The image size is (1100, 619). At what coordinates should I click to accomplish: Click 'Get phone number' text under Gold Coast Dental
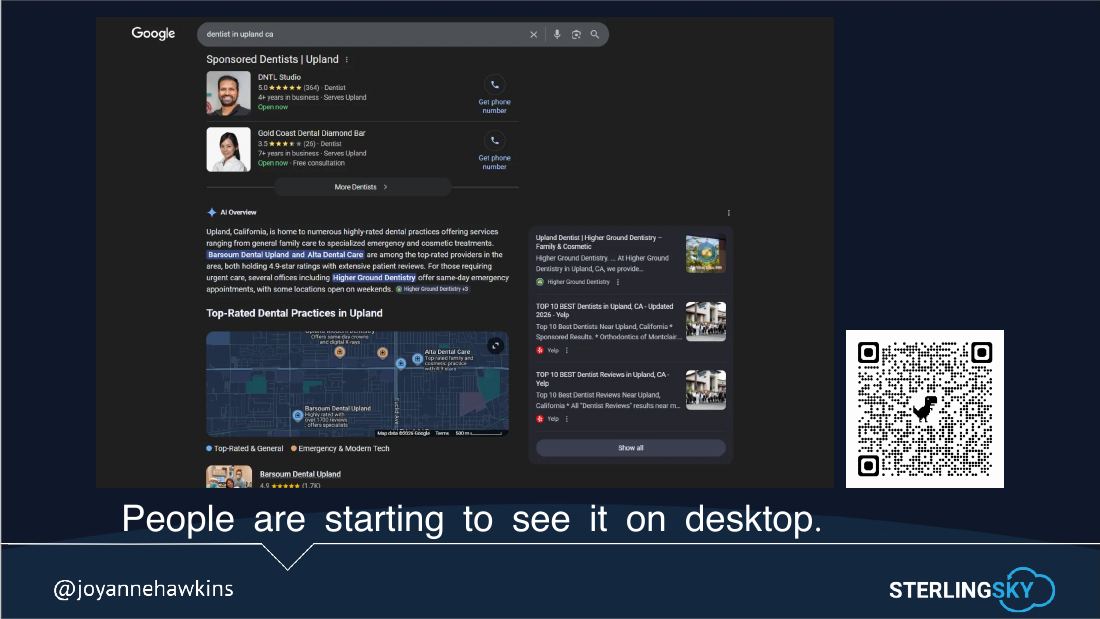(495, 162)
